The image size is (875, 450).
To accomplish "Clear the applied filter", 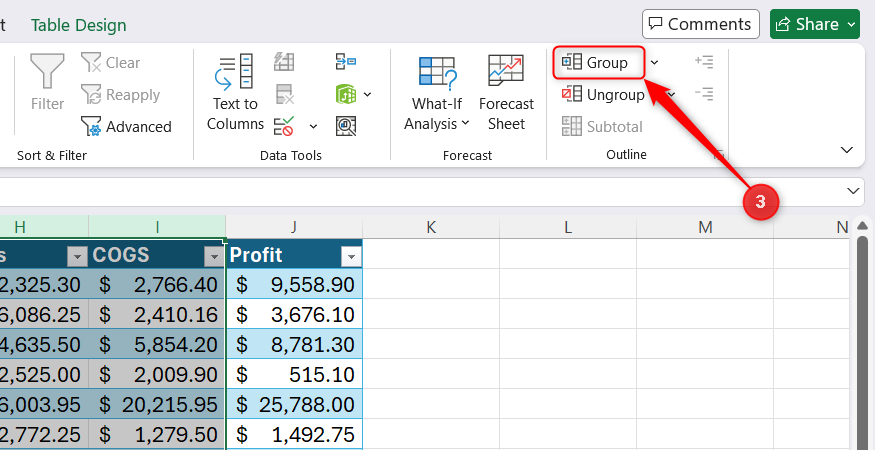I will (110, 63).
